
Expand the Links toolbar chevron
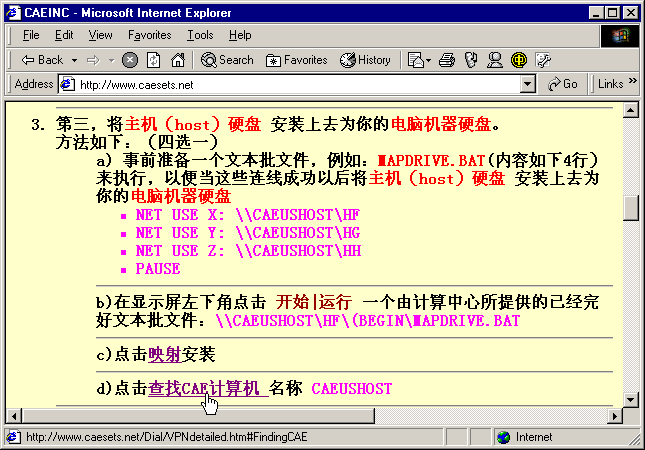pos(634,84)
